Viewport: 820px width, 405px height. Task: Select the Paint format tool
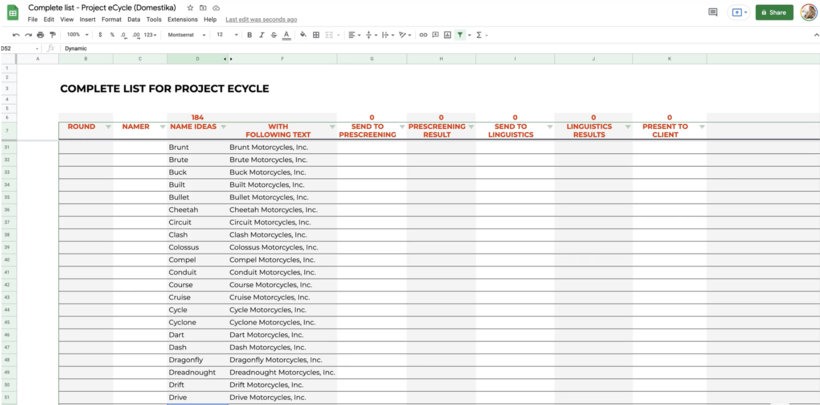click(x=52, y=35)
